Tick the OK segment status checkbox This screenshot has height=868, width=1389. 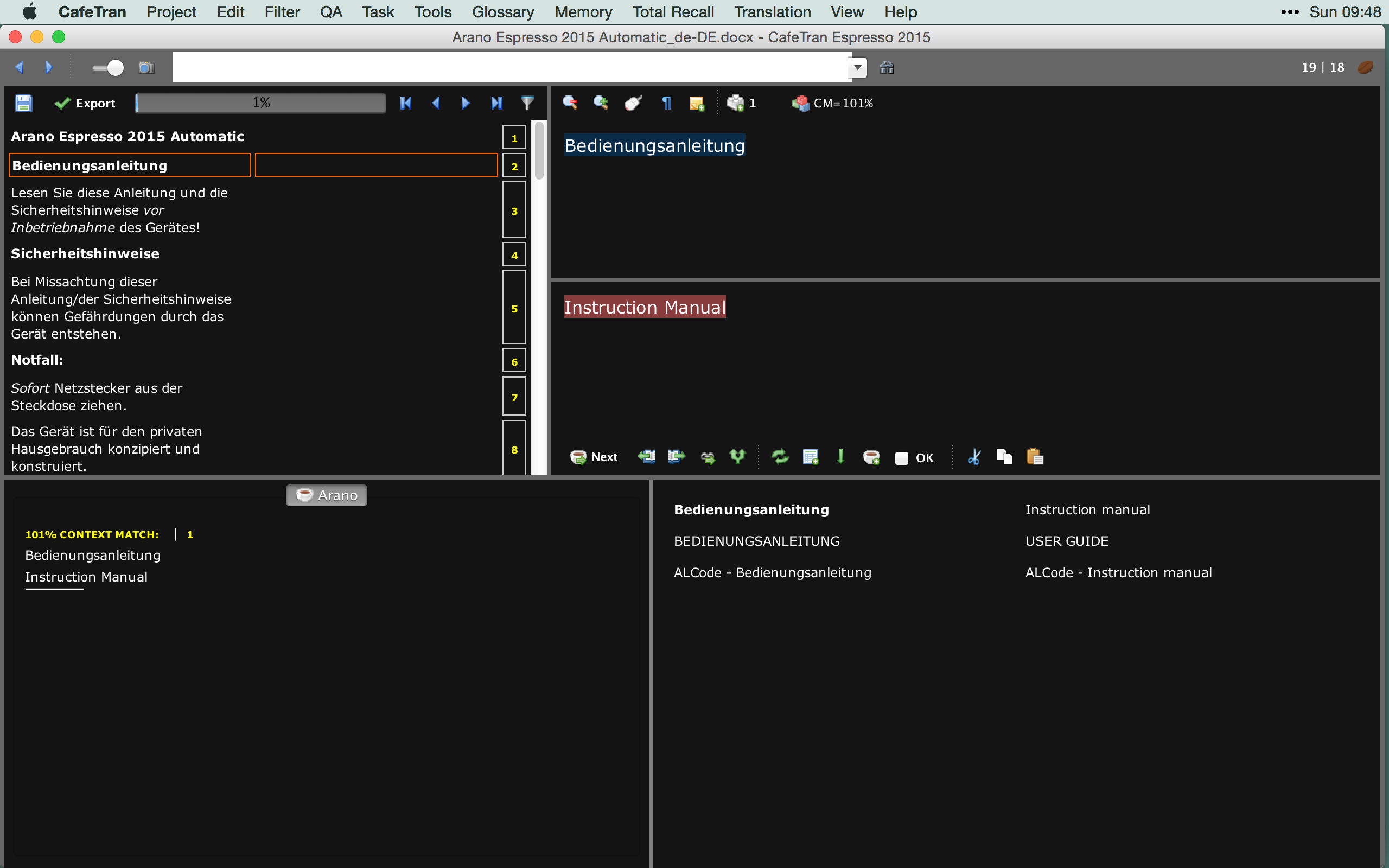click(901, 458)
